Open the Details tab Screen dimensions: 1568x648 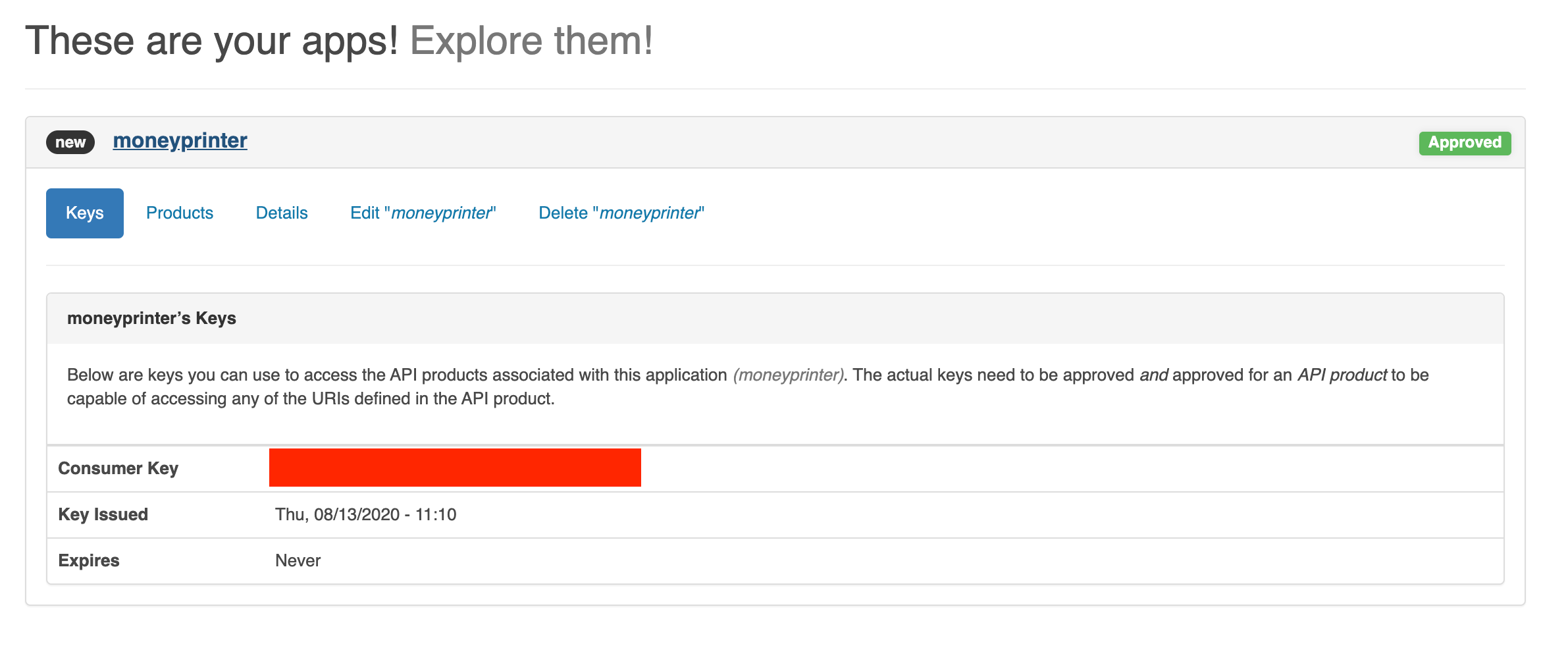coord(282,213)
